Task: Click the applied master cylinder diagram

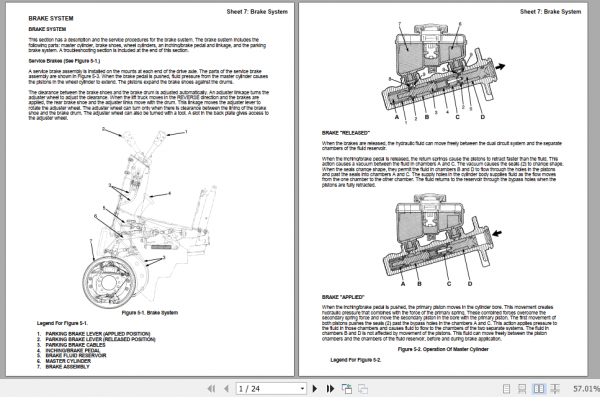Action: 441,240
